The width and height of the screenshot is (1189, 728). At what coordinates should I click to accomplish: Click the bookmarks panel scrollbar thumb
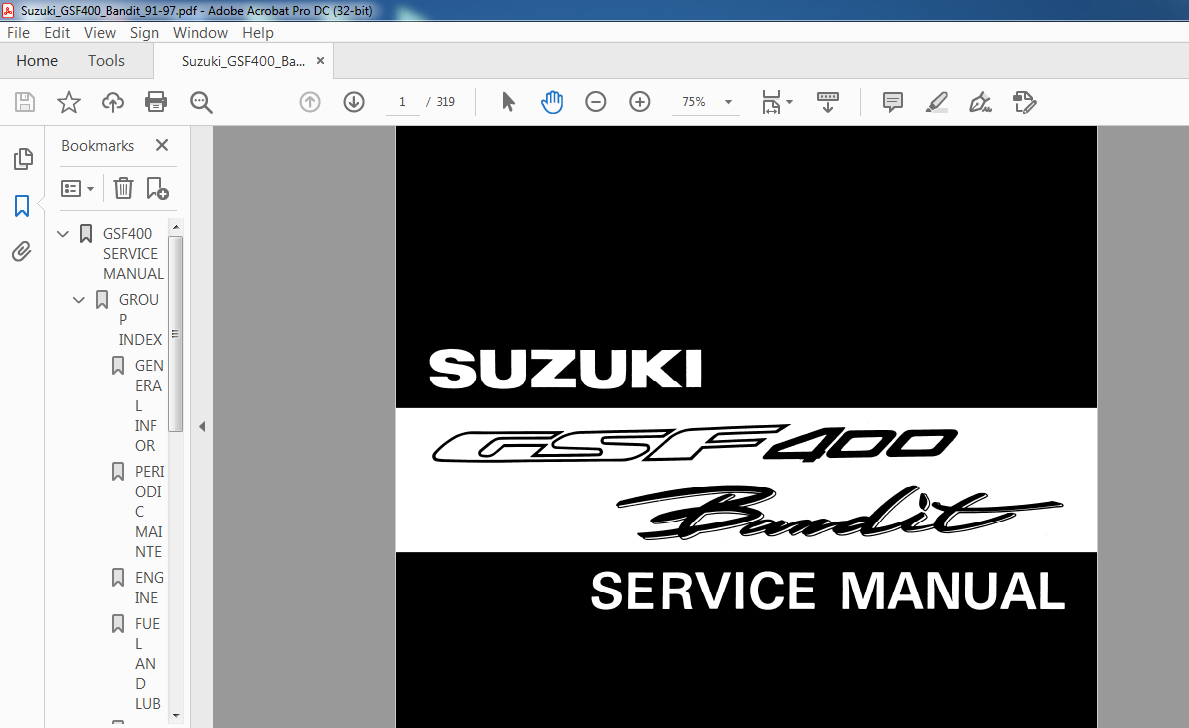(x=176, y=334)
